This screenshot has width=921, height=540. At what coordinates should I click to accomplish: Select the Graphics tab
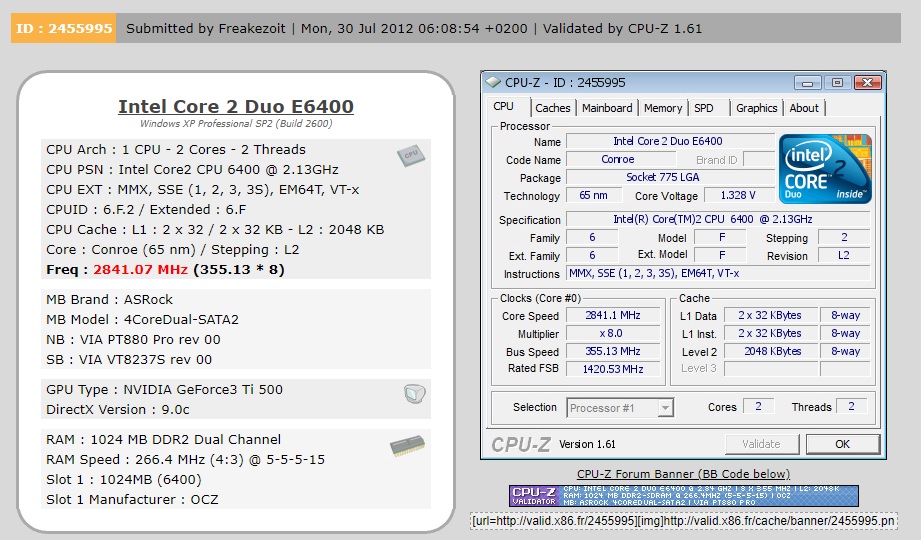[757, 108]
